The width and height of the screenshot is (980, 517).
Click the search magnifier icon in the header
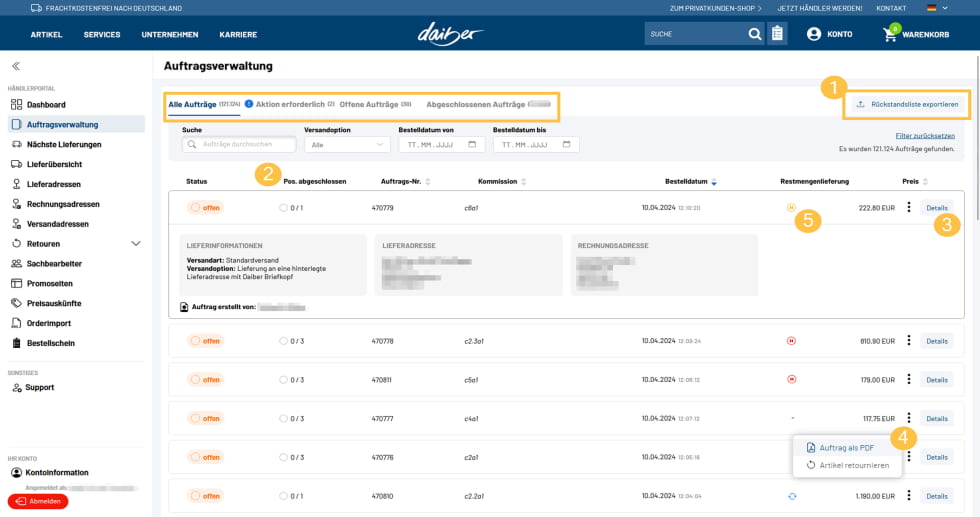click(754, 34)
